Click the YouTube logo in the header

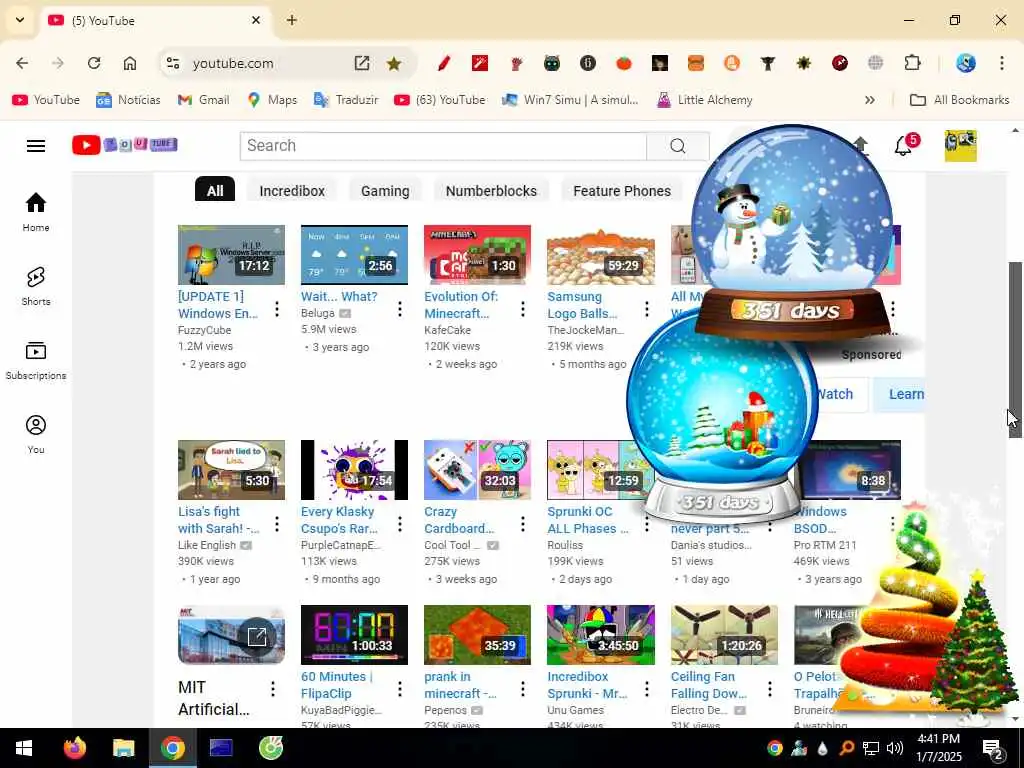coord(125,145)
